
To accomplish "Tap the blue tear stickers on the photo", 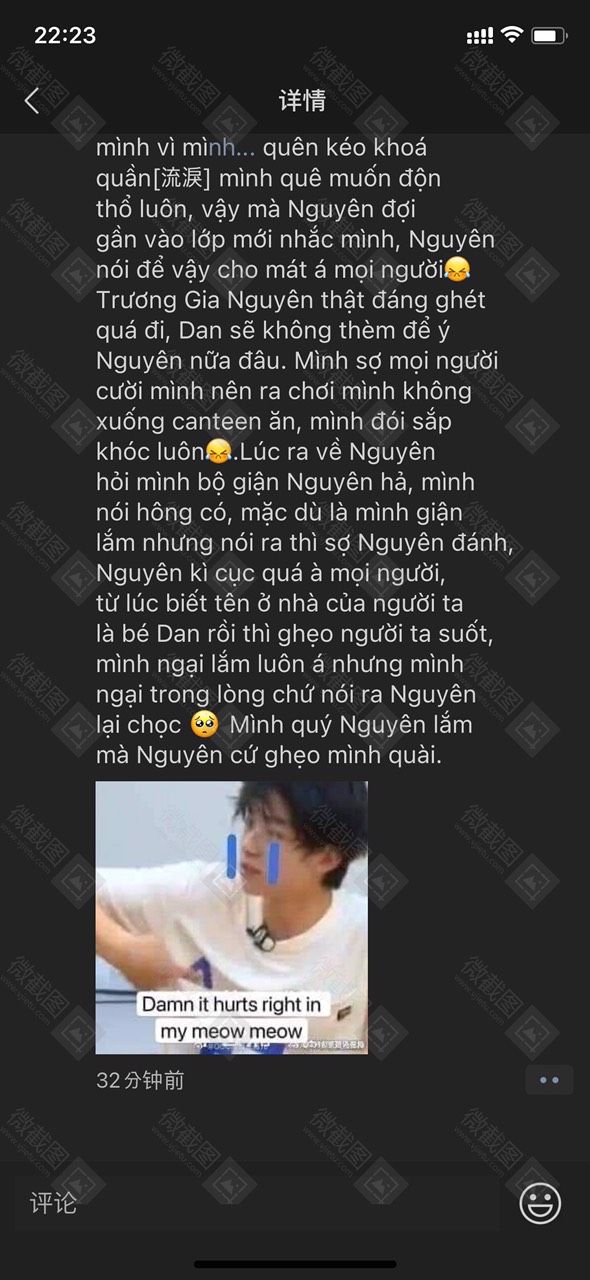I will (x=251, y=861).
